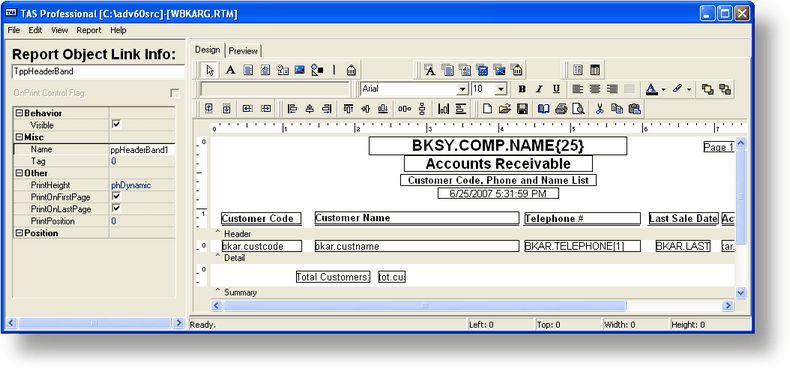Select the DBBarcode data component tool
The image size is (790, 369).
click(516, 70)
